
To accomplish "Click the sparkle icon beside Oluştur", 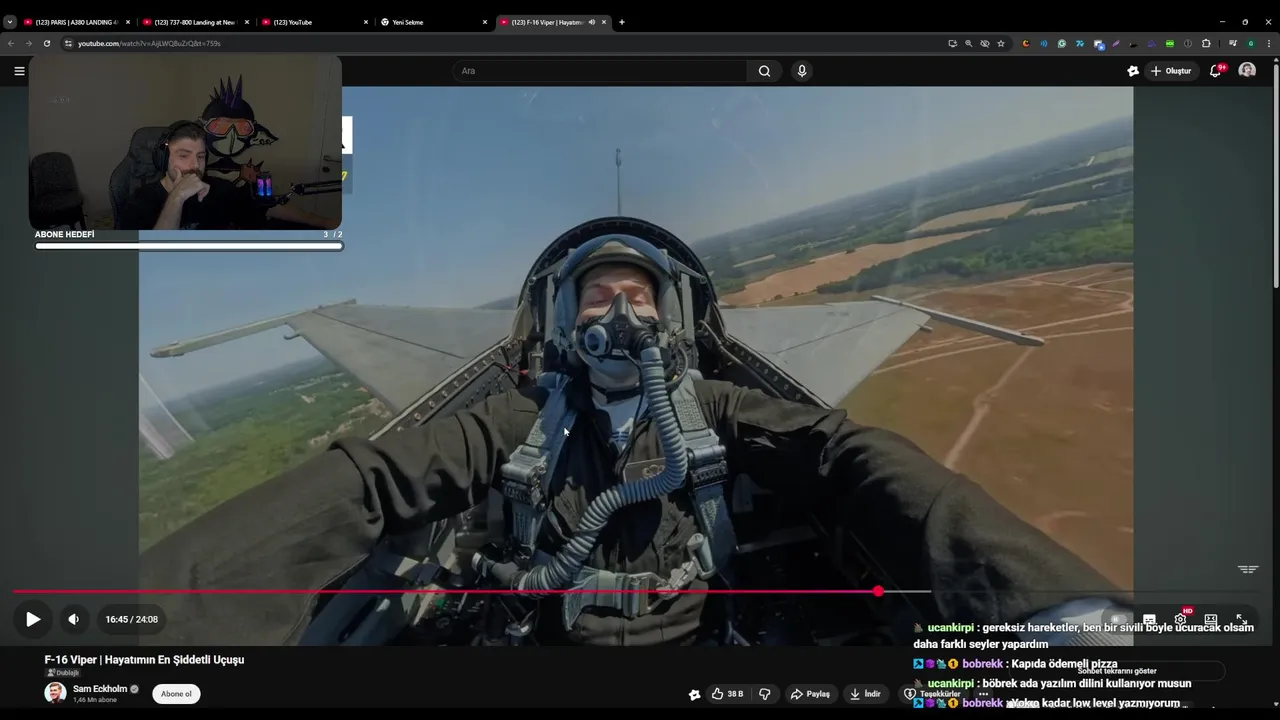I will 1133,71.
